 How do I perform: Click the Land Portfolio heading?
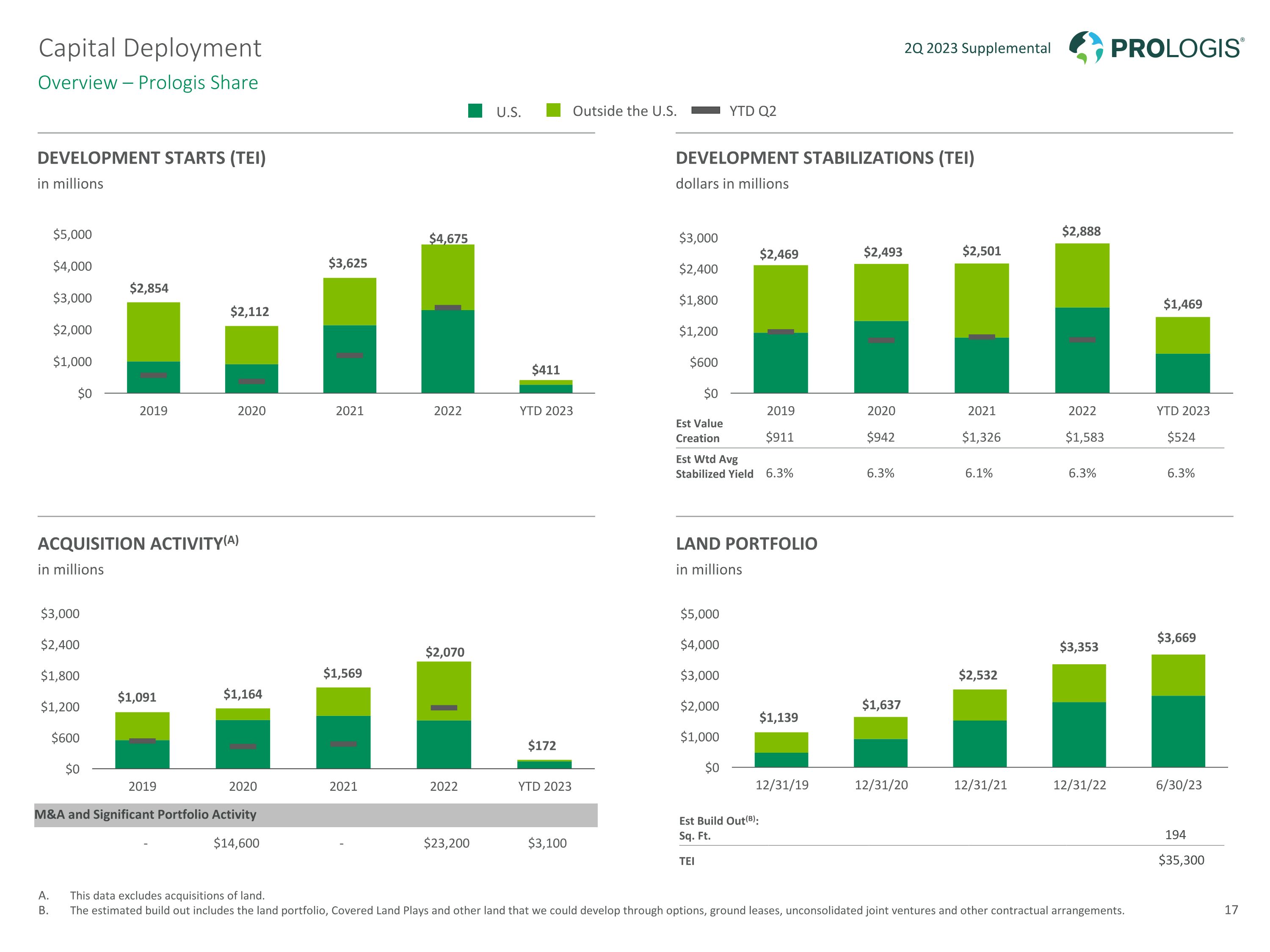[x=746, y=543]
